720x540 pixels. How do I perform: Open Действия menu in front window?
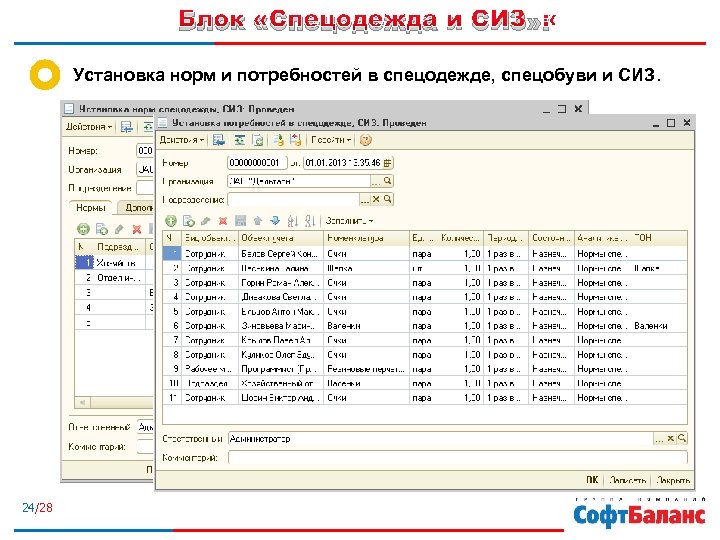[181, 140]
